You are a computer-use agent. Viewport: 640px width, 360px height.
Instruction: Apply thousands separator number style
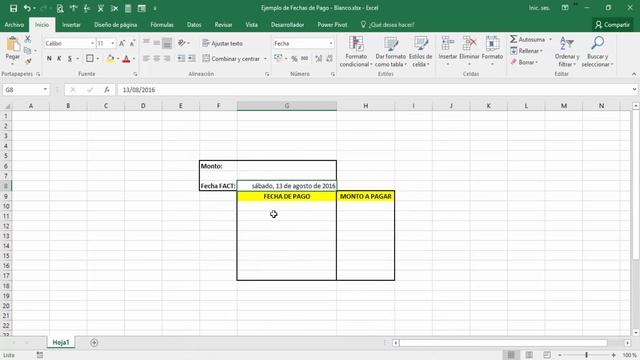point(304,59)
